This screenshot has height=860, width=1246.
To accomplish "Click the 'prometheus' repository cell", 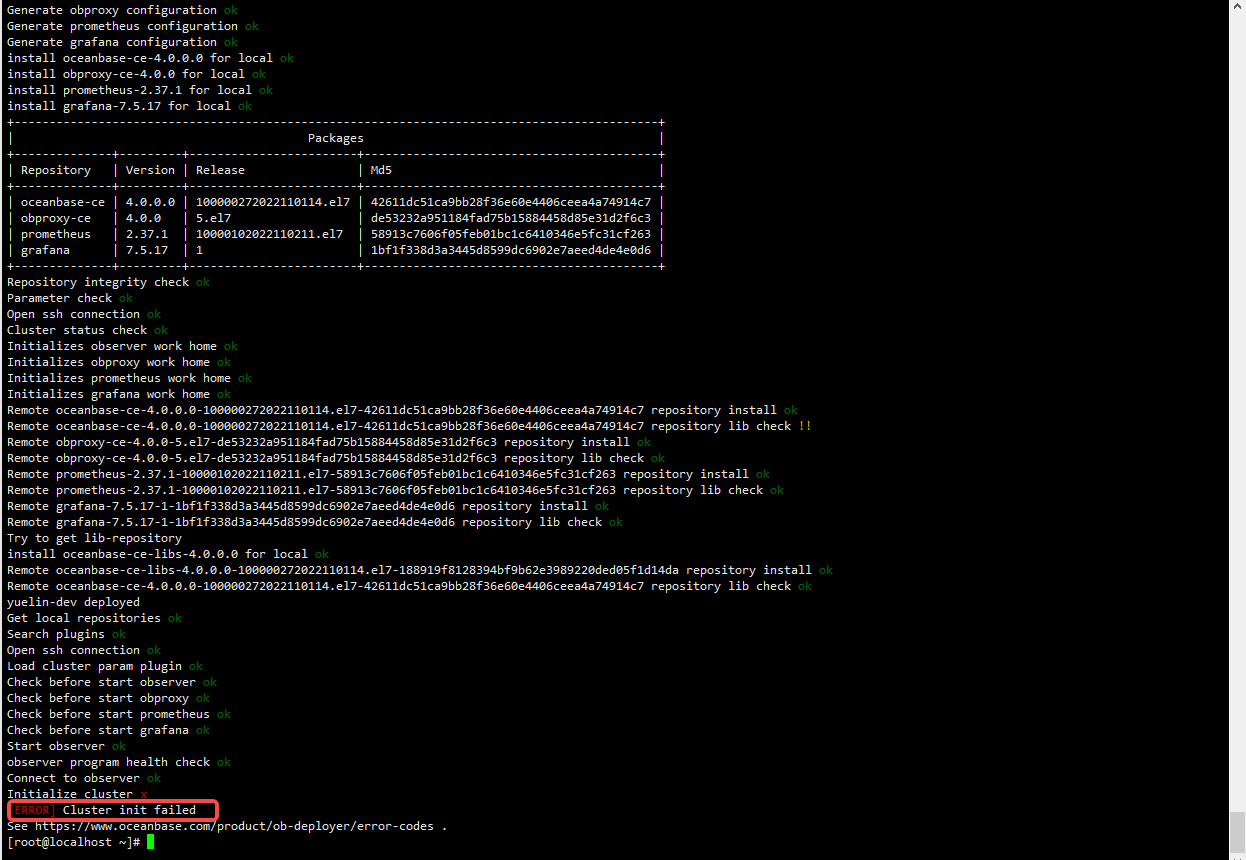I will (56, 234).
